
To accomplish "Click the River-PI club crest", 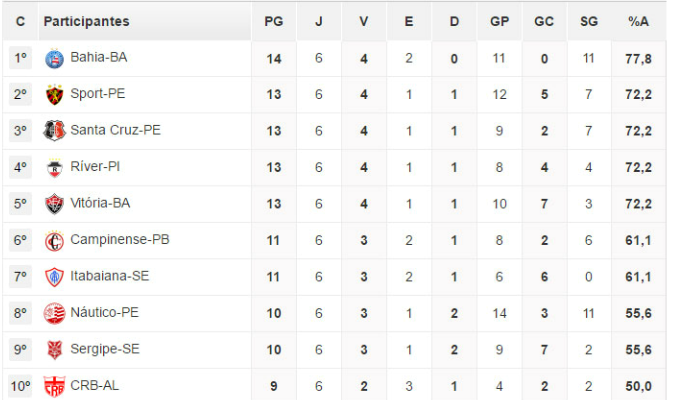I will (55, 167).
